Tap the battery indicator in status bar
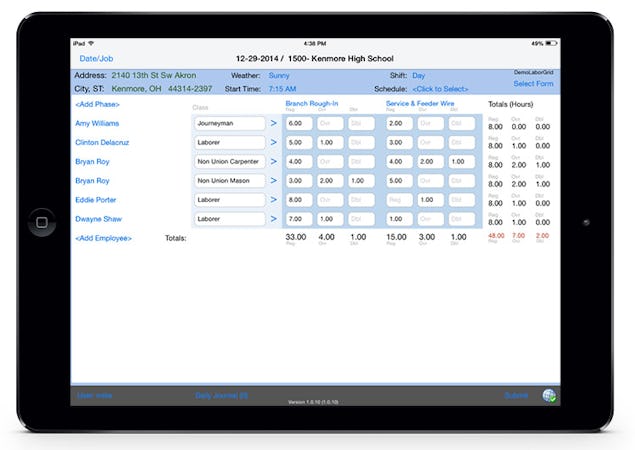 (551, 43)
